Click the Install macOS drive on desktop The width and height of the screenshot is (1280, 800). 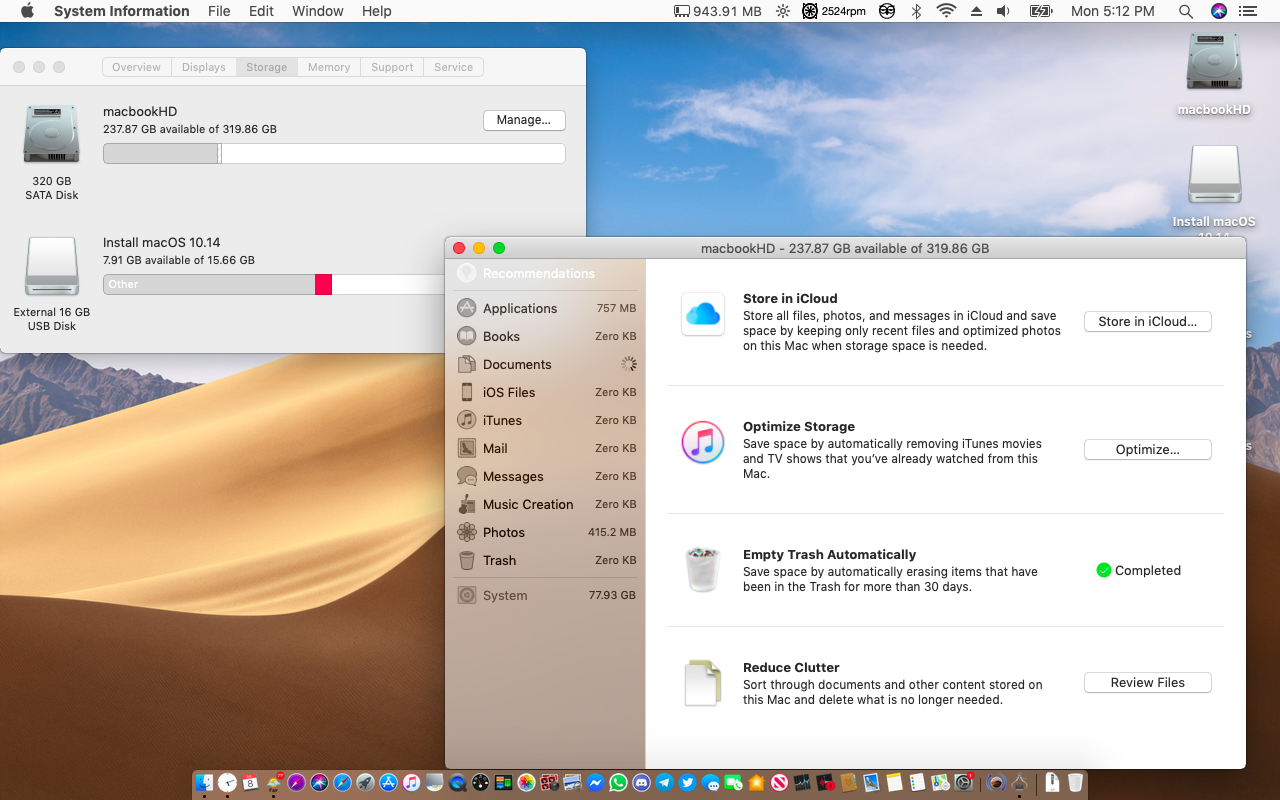pos(1214,176)
